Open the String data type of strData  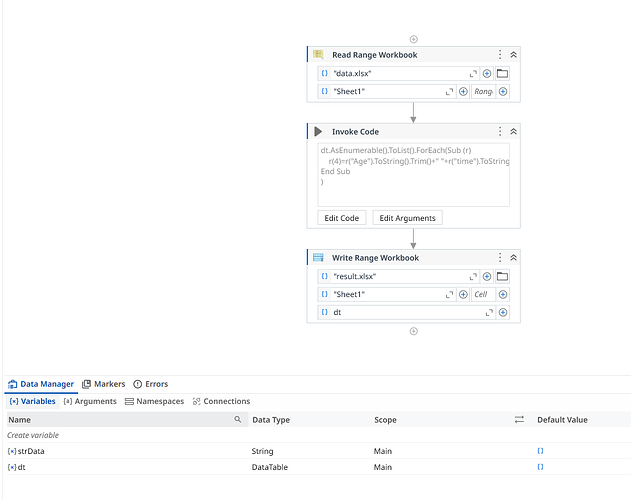pos(262,451)
